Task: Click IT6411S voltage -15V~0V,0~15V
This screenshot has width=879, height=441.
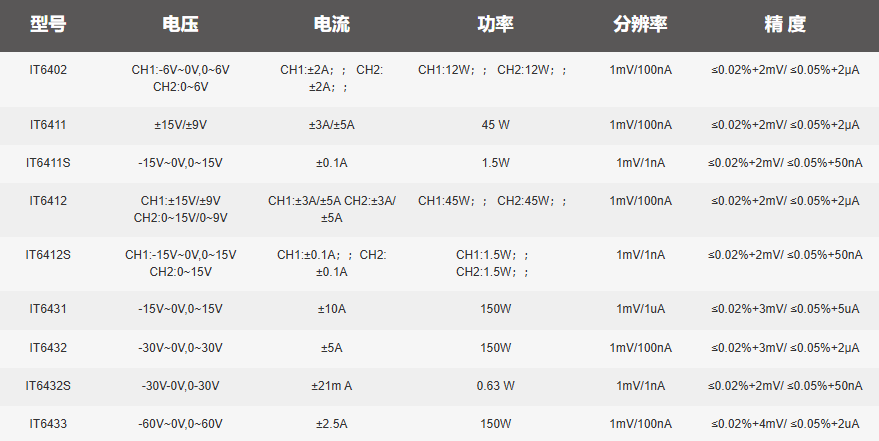Action: [x=181, y=163]
